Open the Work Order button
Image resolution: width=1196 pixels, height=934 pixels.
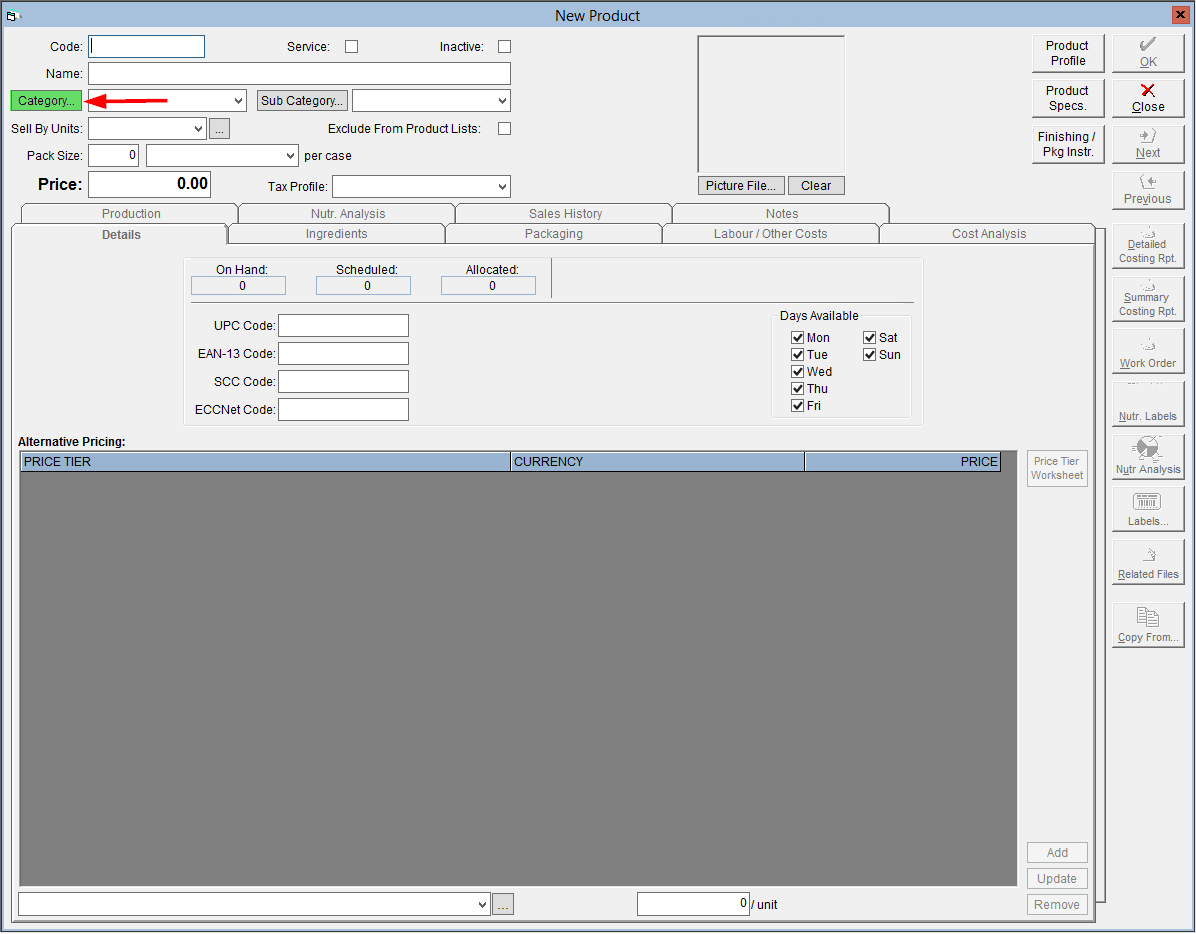click(x=1147, y=351)
